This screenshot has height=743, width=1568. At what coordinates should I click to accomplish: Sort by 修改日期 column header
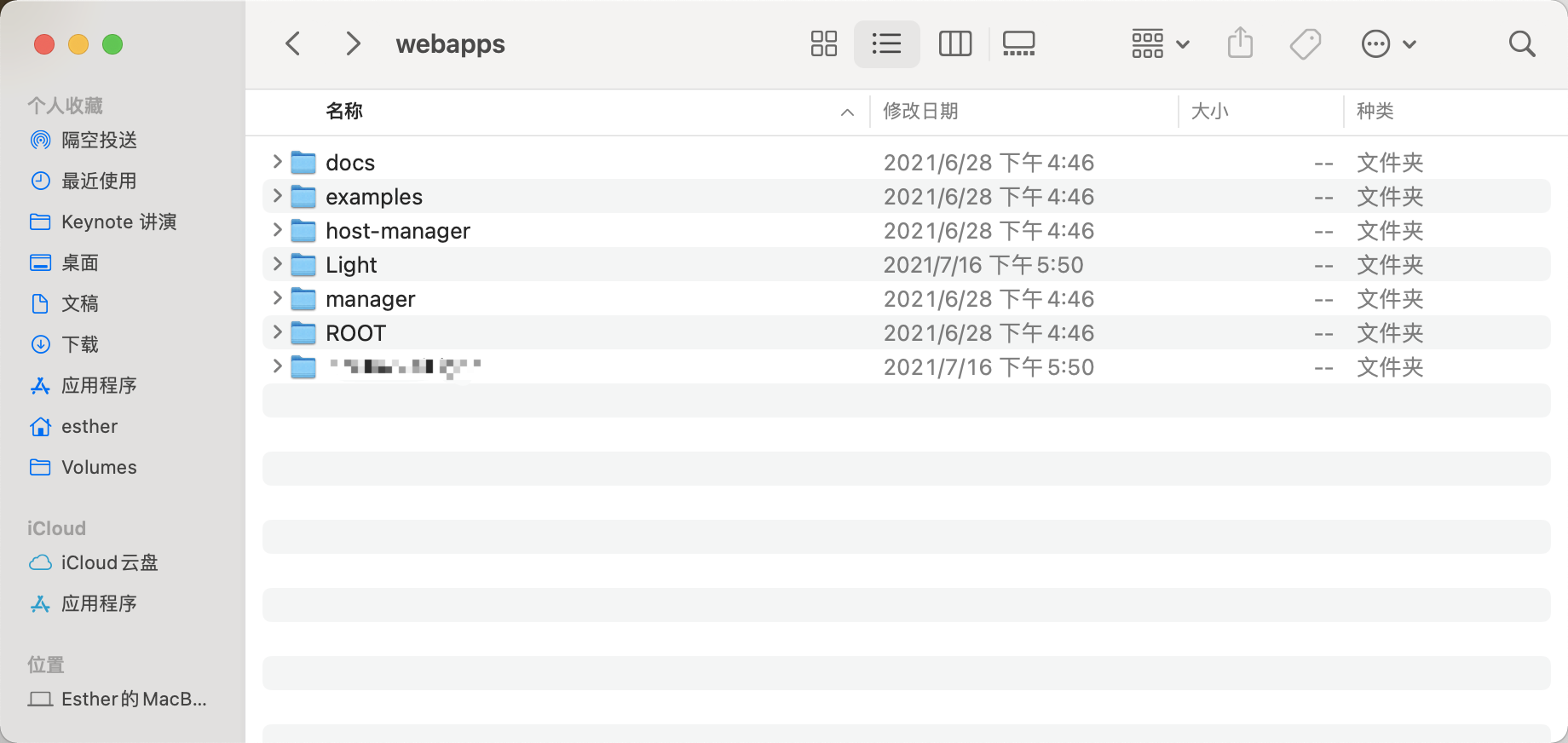920,111
